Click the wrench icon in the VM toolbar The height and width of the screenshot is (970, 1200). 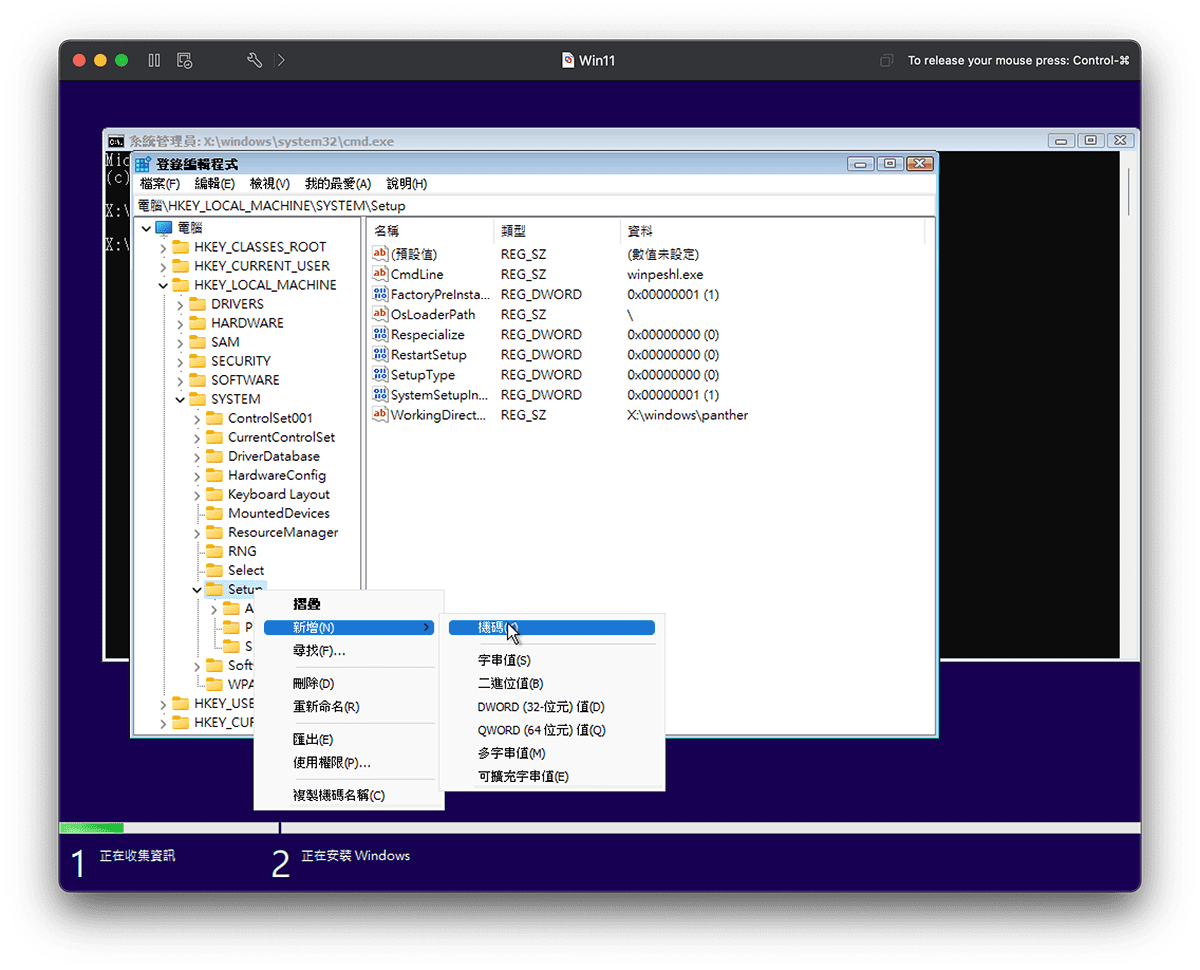tap(254, 60)
